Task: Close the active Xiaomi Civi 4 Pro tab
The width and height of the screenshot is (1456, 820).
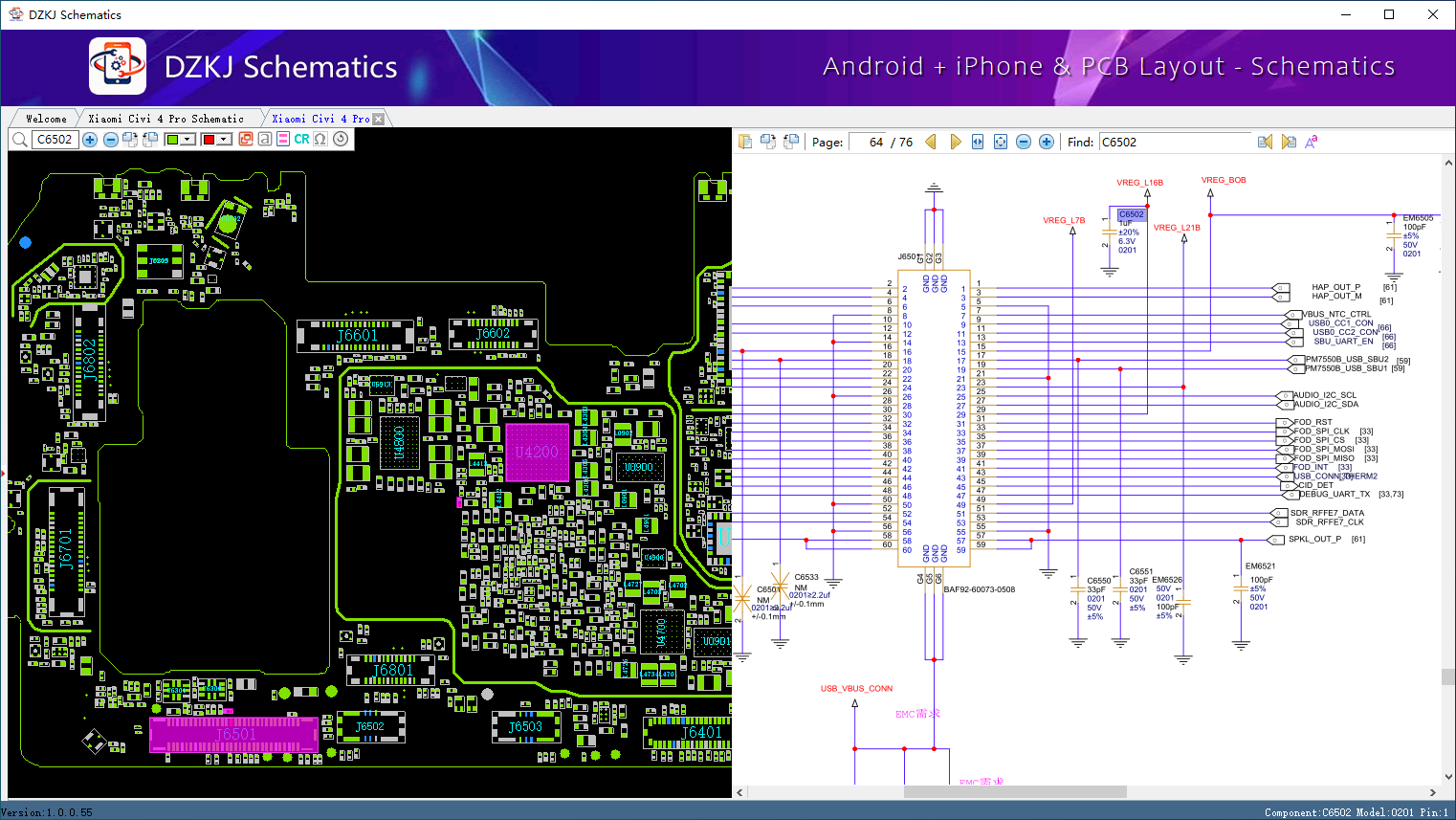Action: tap(379, 119)
